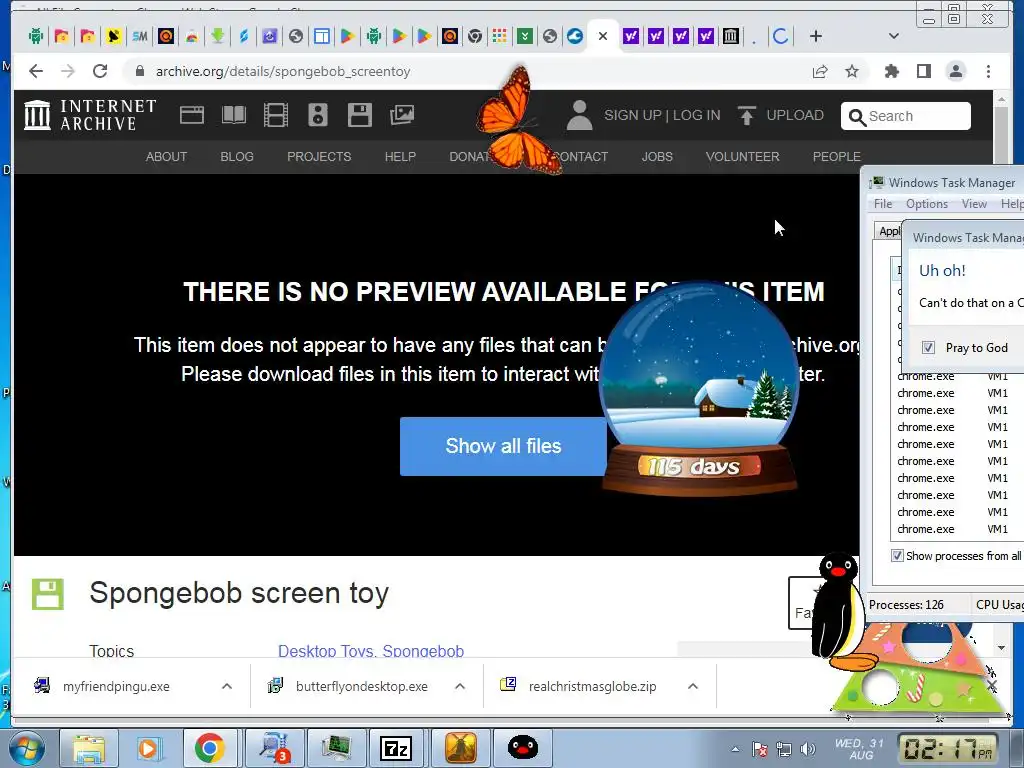Open the Windows Start orb
Viewport: 1024px width, 768px height.
coord(26,748)
